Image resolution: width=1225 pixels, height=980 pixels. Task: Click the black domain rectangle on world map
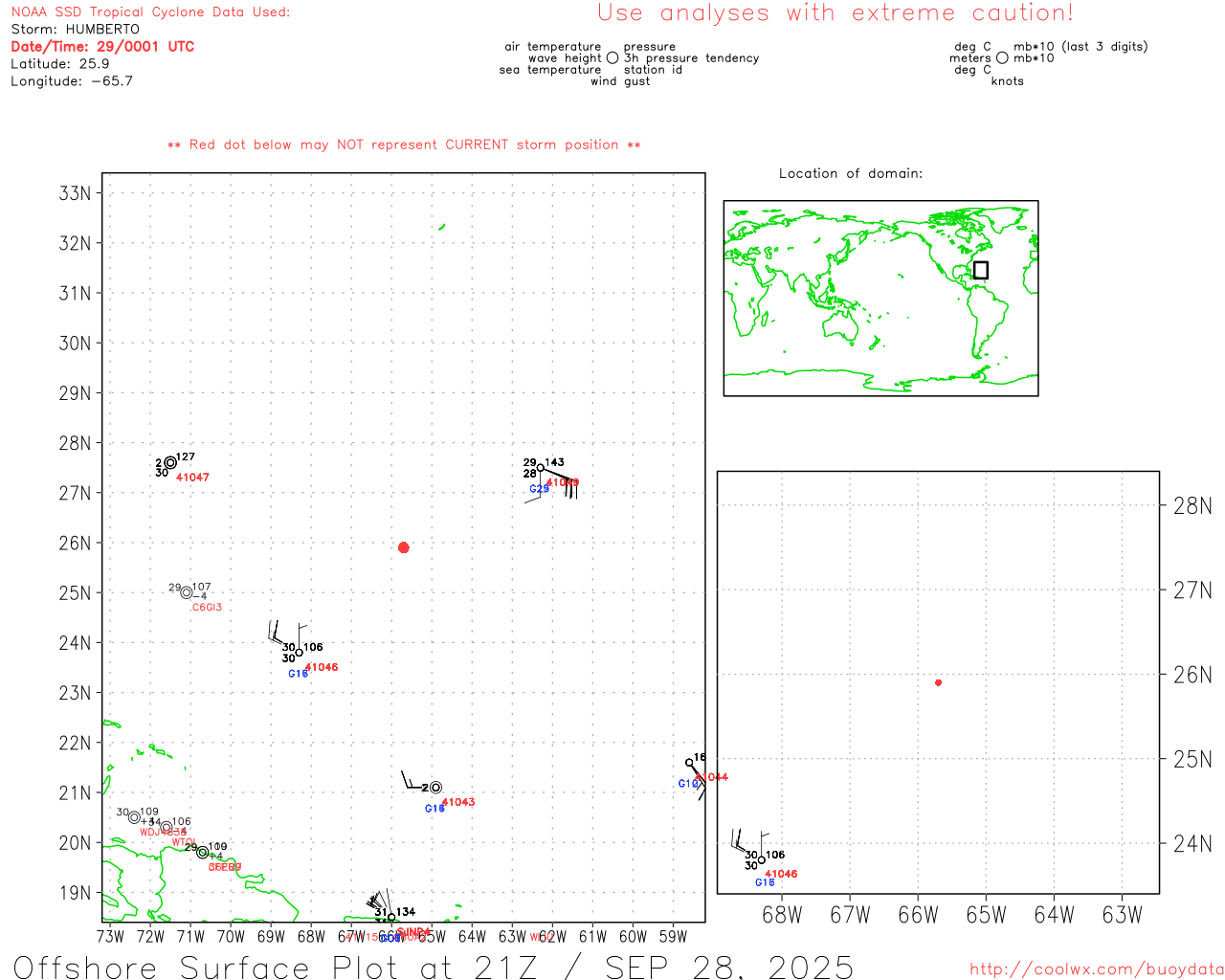pos(981,270)
